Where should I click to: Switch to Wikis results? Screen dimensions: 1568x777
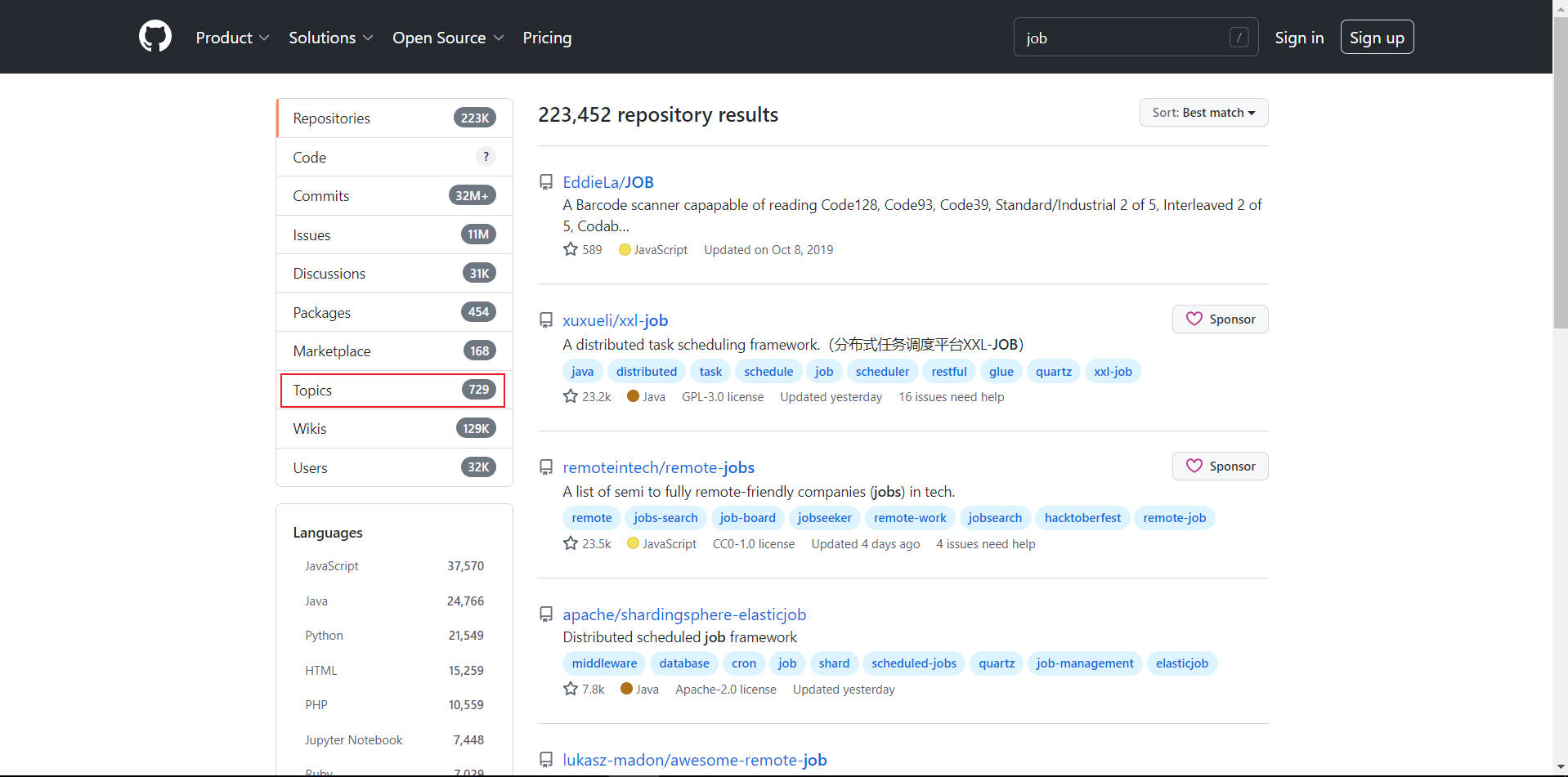click(x=394, y=429)
